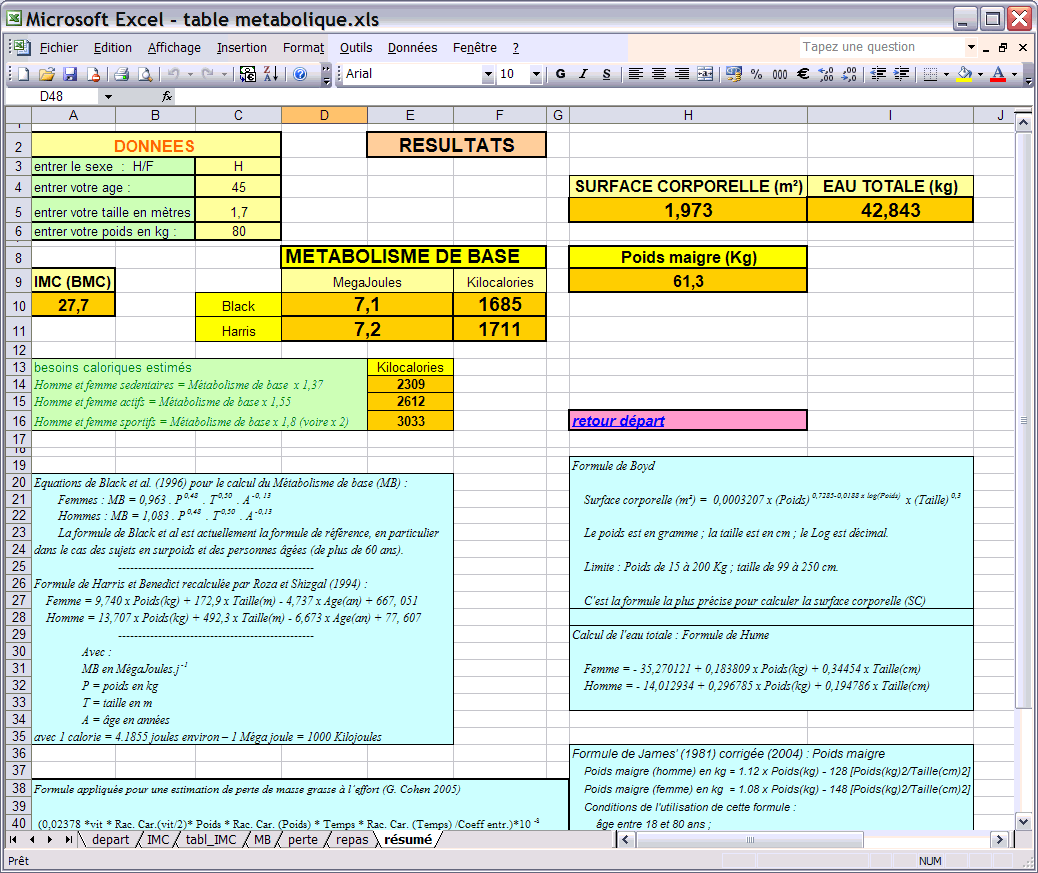Image resolution: width=1038 pixels, height=873 pixels.
Task: Click the vertical scrollbar down arrow
Action: click(1023, 821)
